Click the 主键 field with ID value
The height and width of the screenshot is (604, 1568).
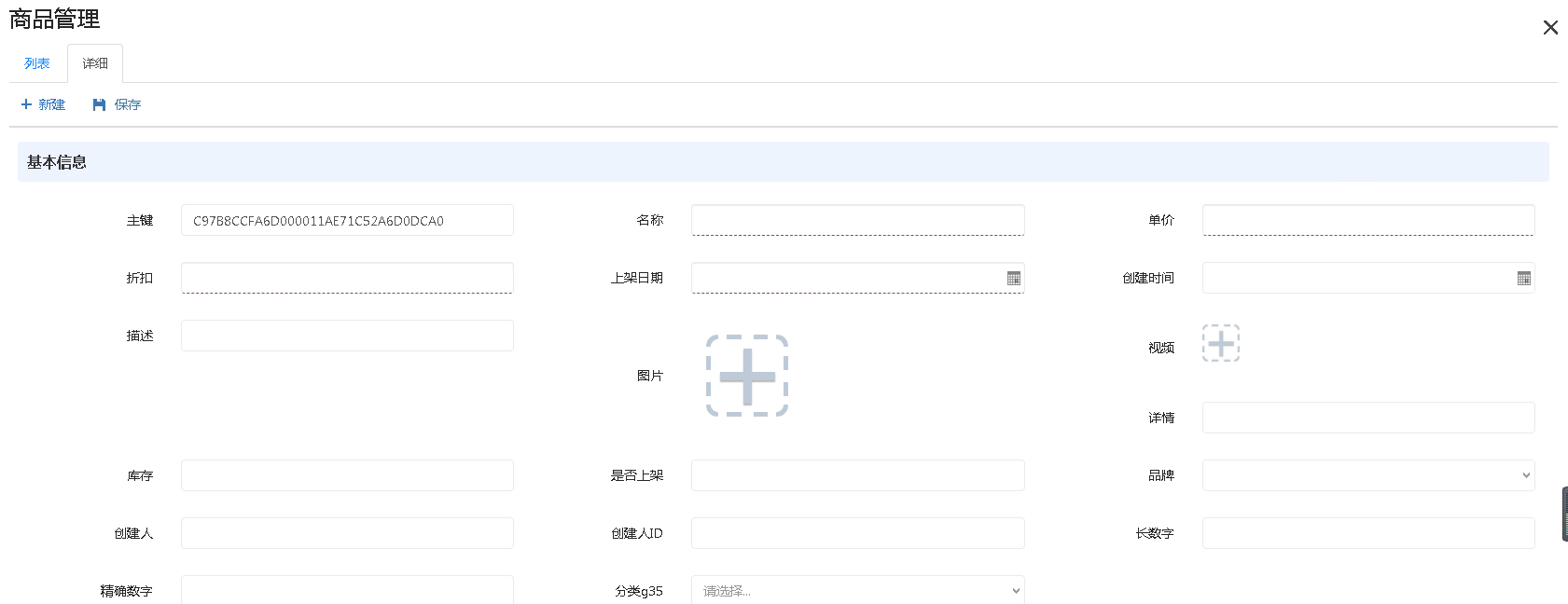point(347,220)
